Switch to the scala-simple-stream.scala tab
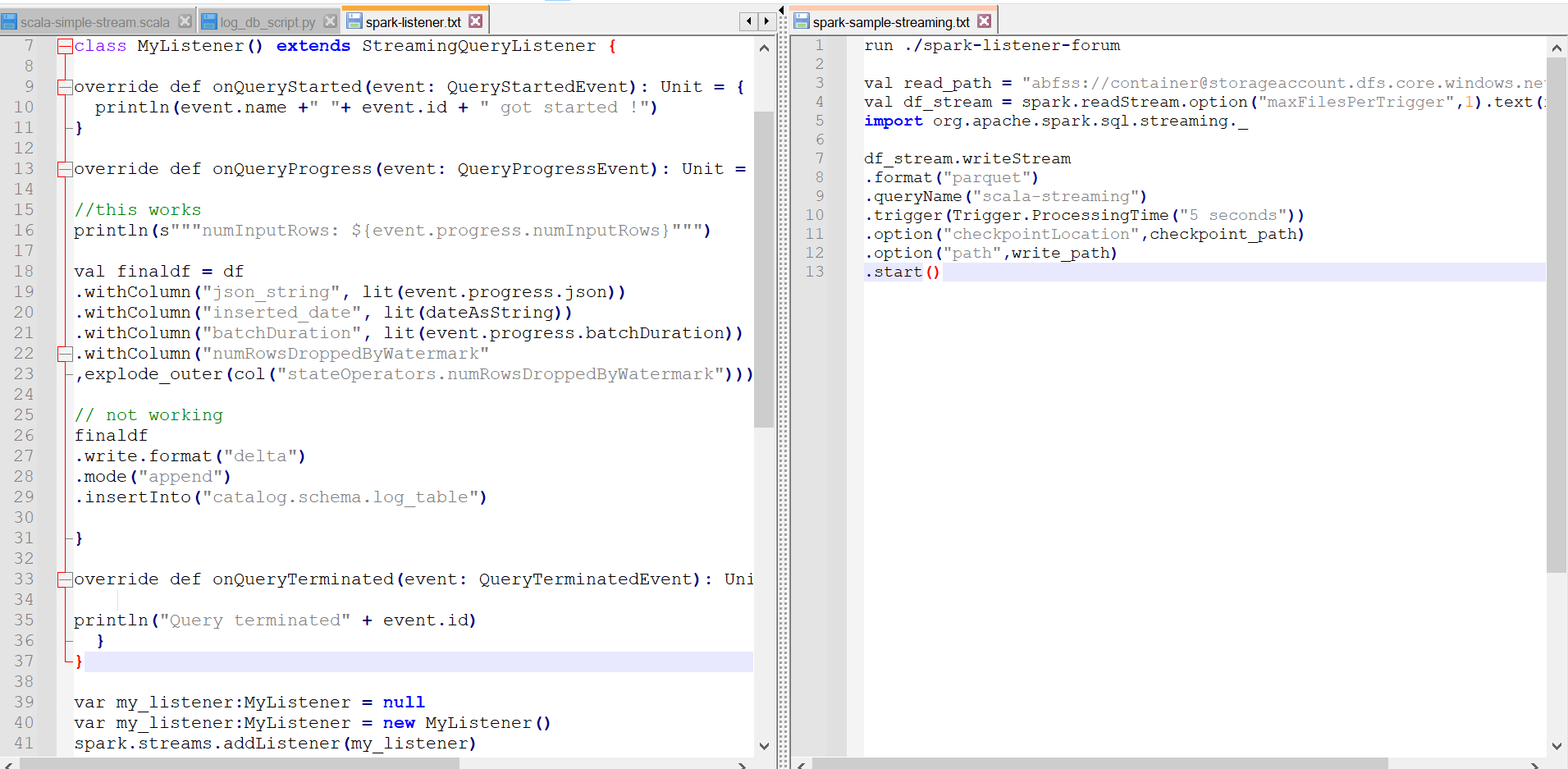This screenshot has height=769, width=1568. 94,22
